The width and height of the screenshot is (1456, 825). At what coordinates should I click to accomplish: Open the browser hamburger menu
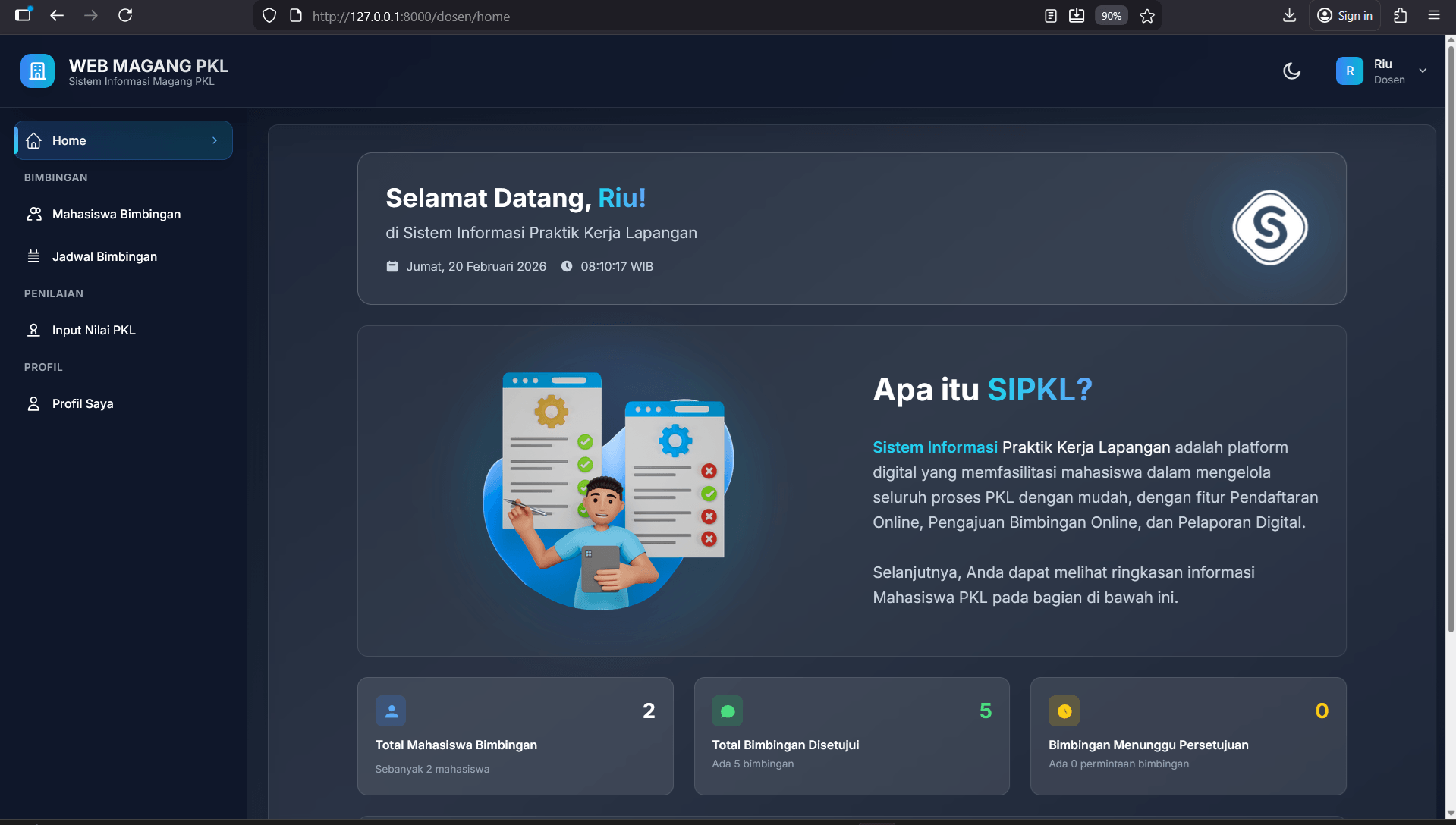1434,15
